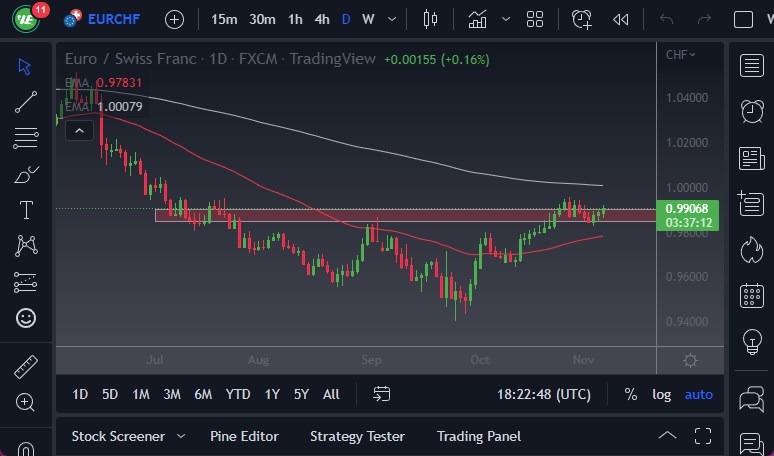774x456 pixels.
Task: Select the trend line drawing tool
Action: click(x=26, y=102)
